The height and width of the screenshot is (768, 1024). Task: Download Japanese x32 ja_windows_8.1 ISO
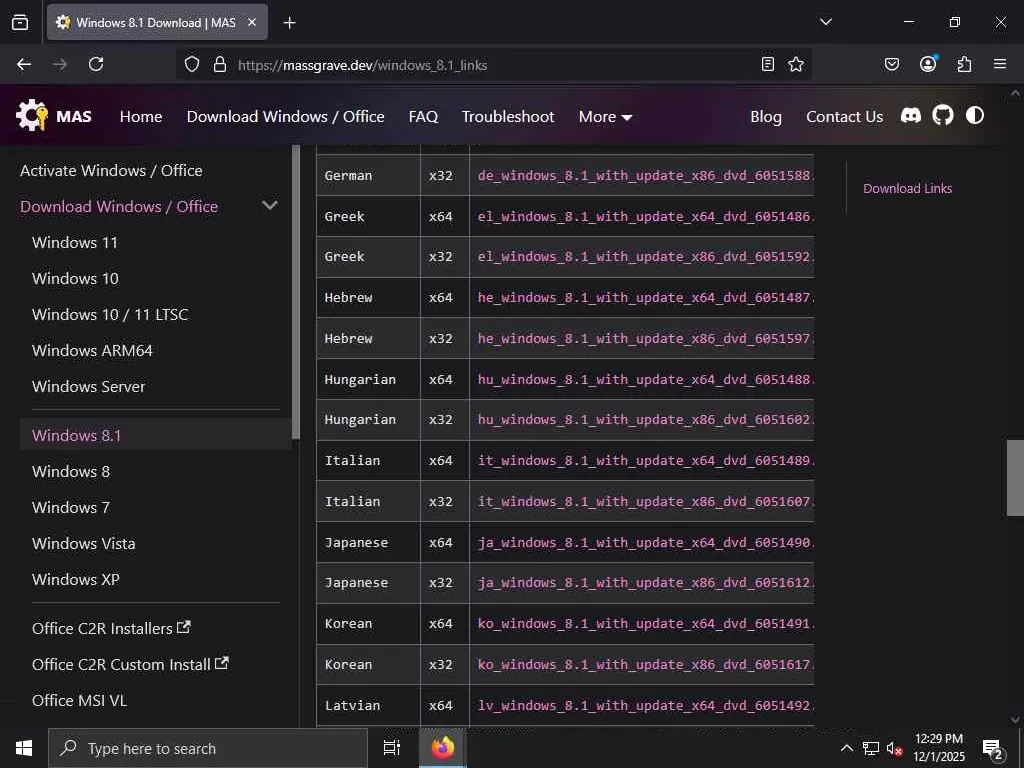click(645, 583)
